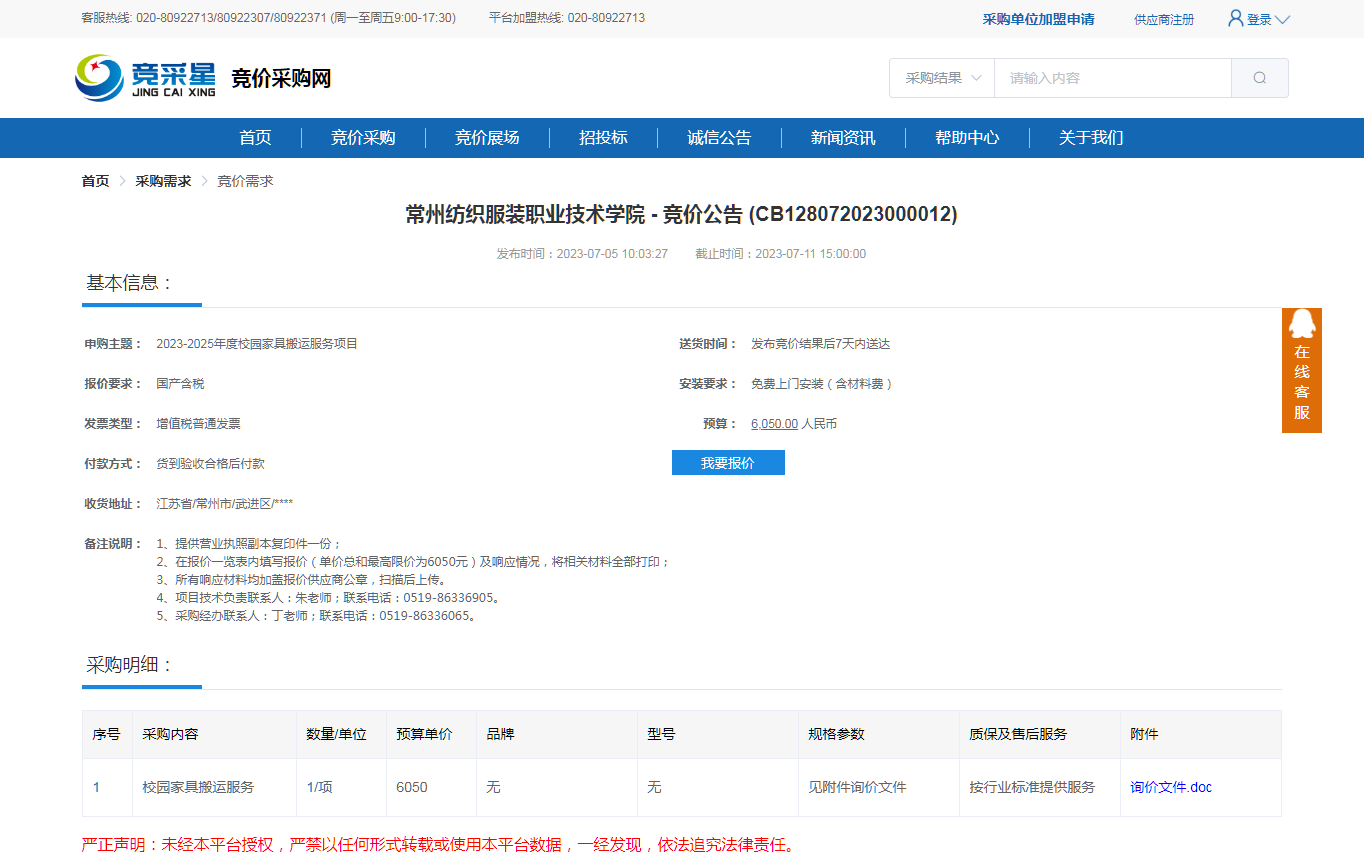Click the search magnifier icon button
This screenshot has height=857, width=1364.
pos(1259,78)
